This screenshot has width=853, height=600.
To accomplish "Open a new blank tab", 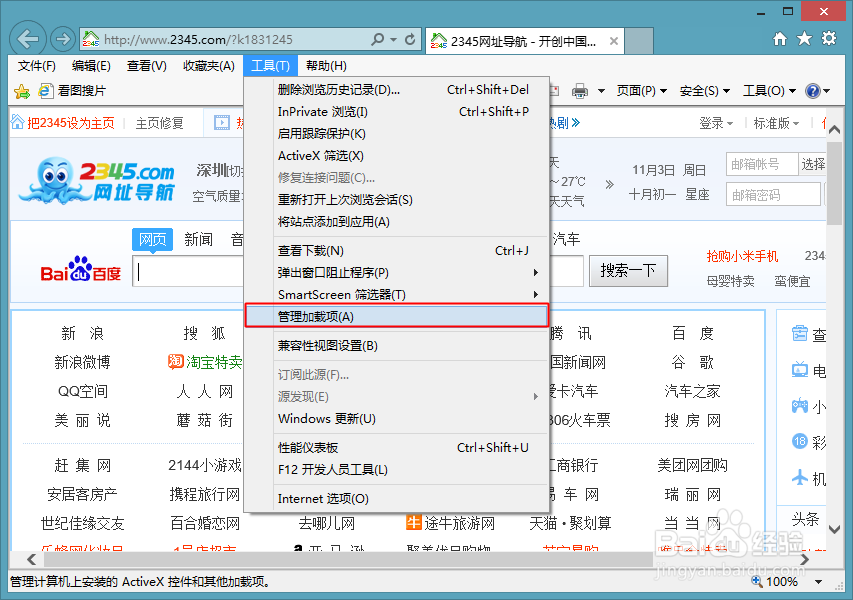I will point(639,41).
